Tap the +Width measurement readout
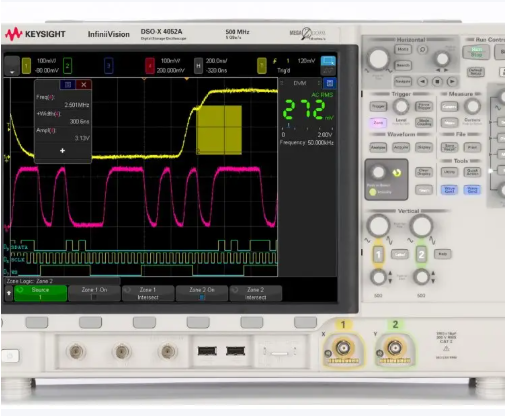Screen dimensions: 507x416 tap(63, 118)
